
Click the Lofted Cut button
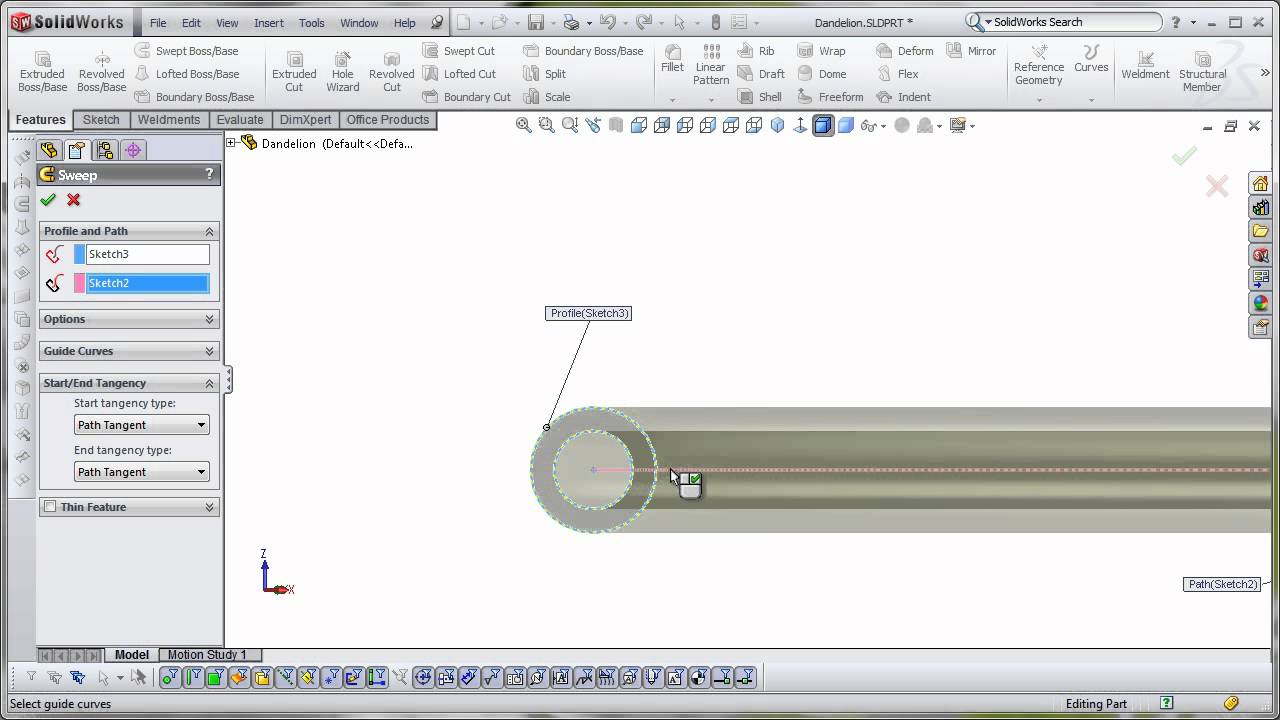pos(459,74)
